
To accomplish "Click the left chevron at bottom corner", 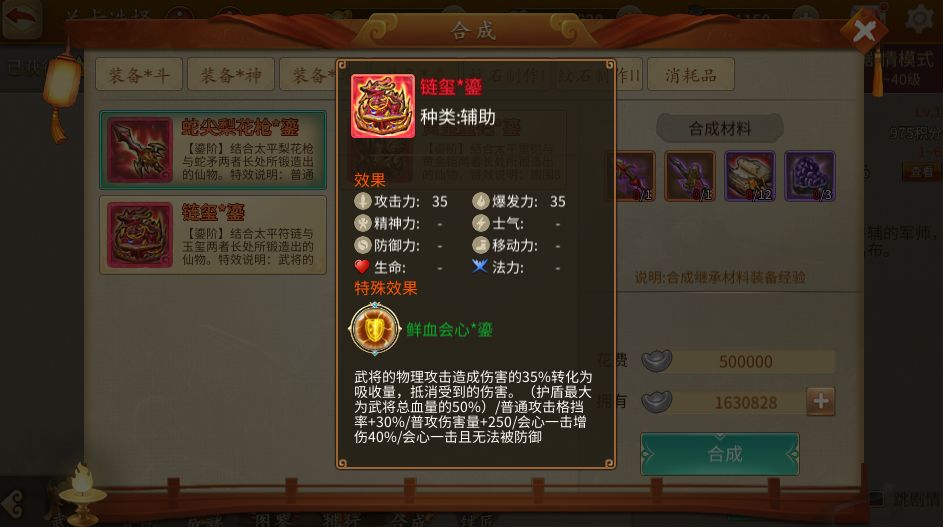I will click(13, 503).
